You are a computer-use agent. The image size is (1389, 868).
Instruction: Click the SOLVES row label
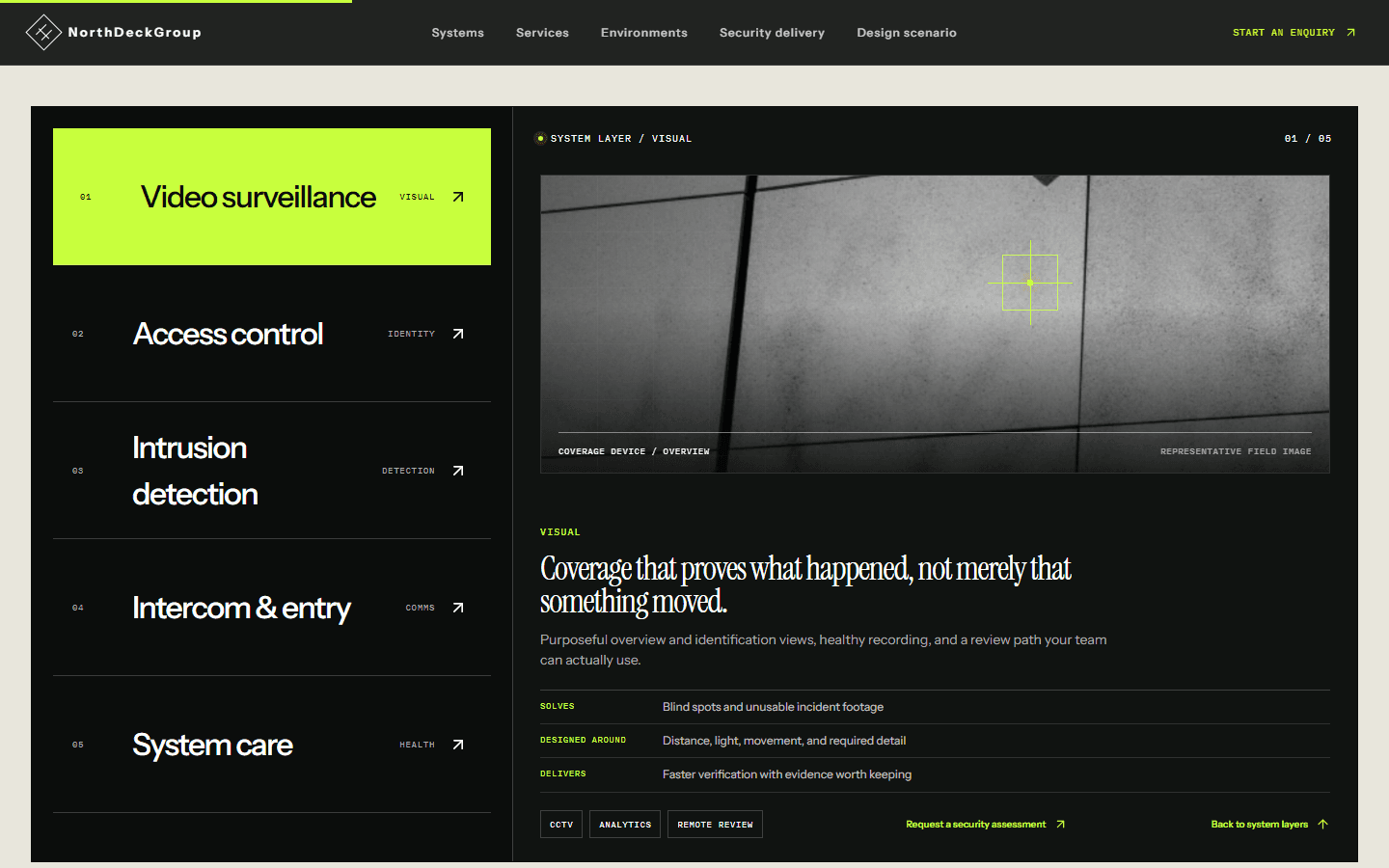pos(558,707)
